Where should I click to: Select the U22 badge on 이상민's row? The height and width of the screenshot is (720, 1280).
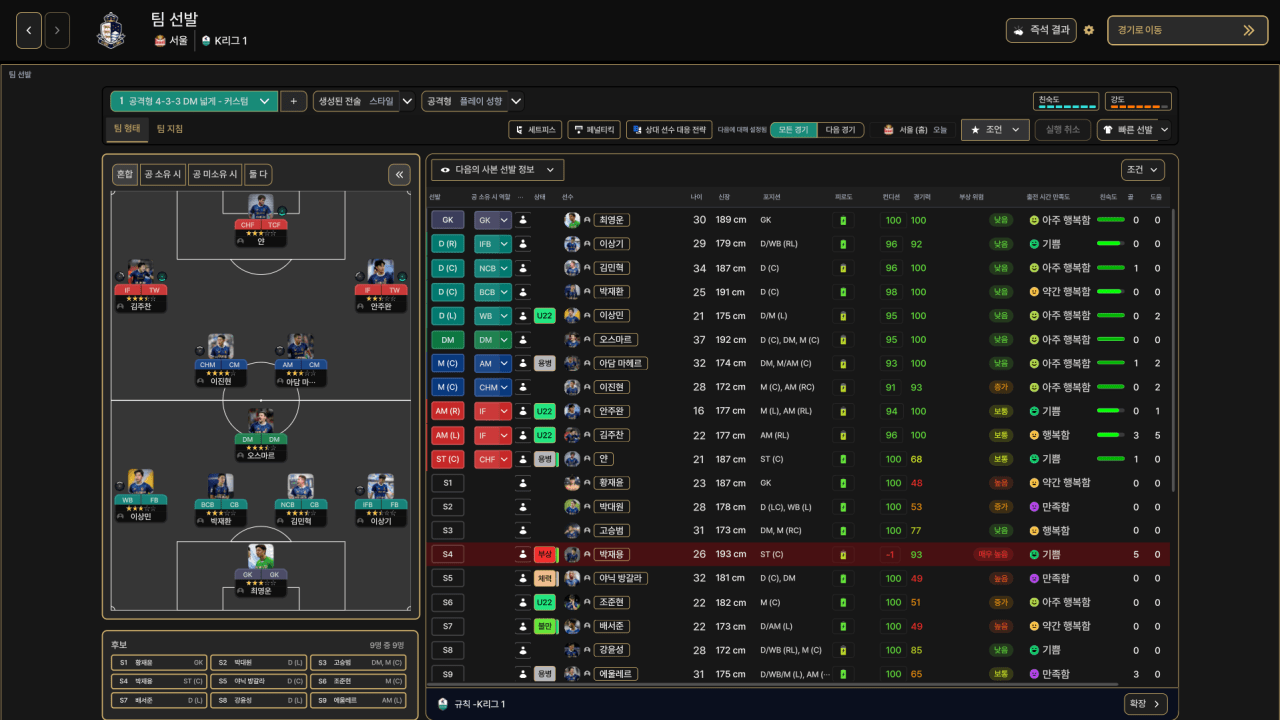click(545, 316)
